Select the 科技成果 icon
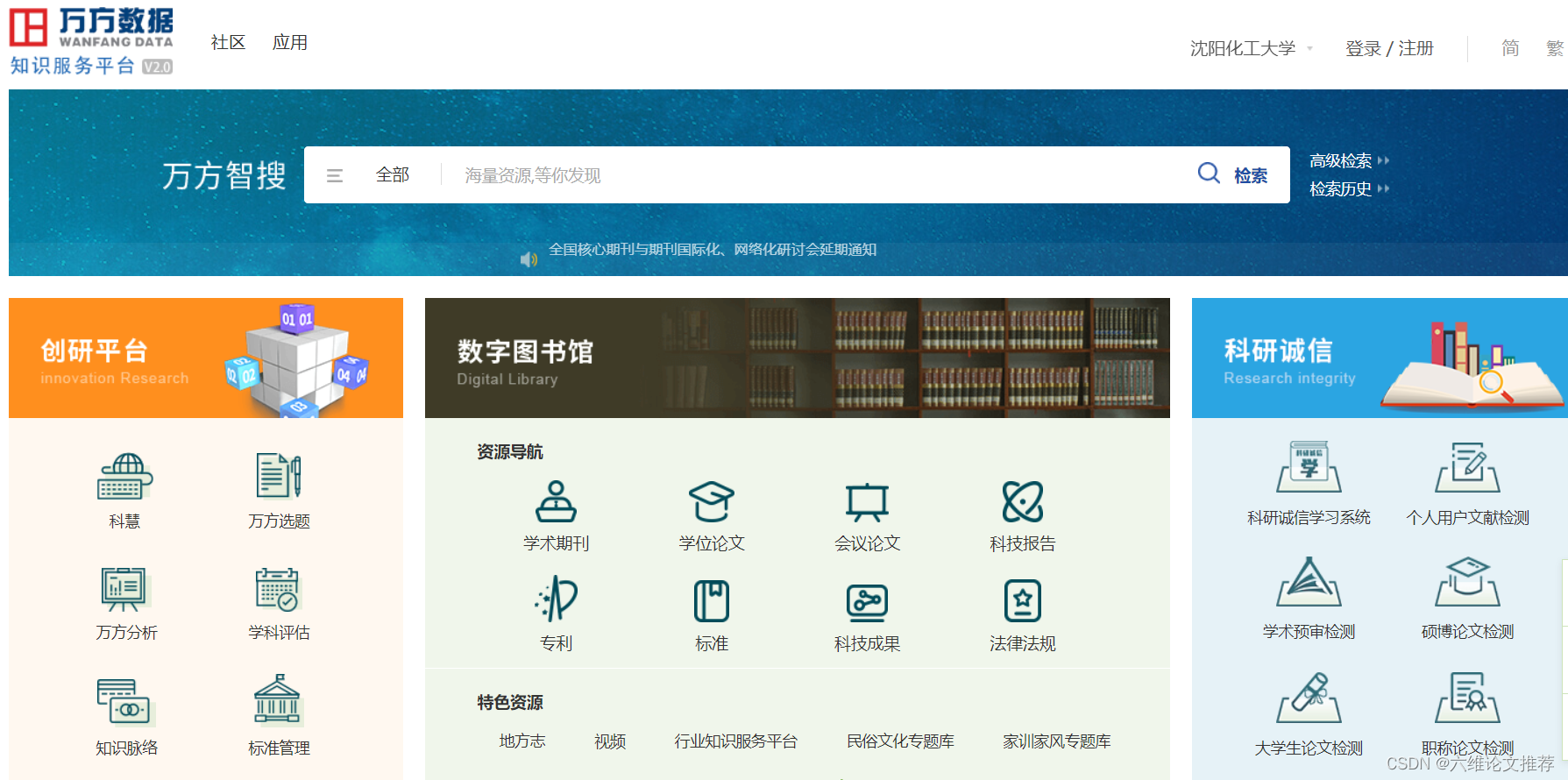This screenshot has height=780, width=1568. [x=867, y=602]
